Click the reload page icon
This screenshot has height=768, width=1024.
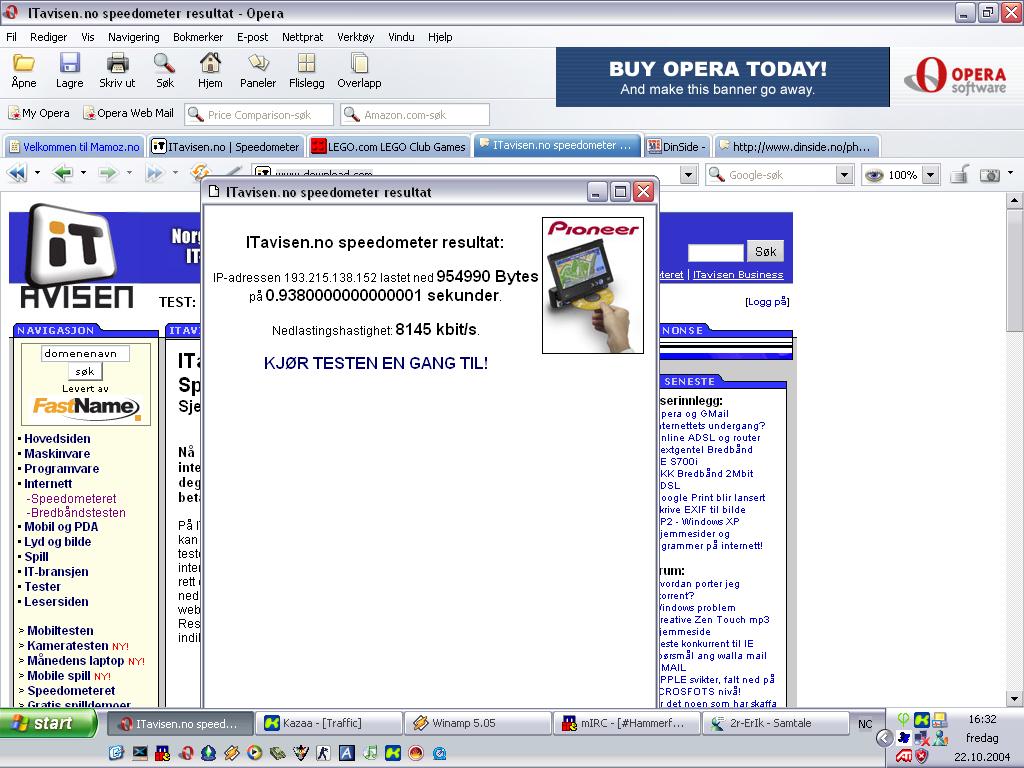coord(200,171)
